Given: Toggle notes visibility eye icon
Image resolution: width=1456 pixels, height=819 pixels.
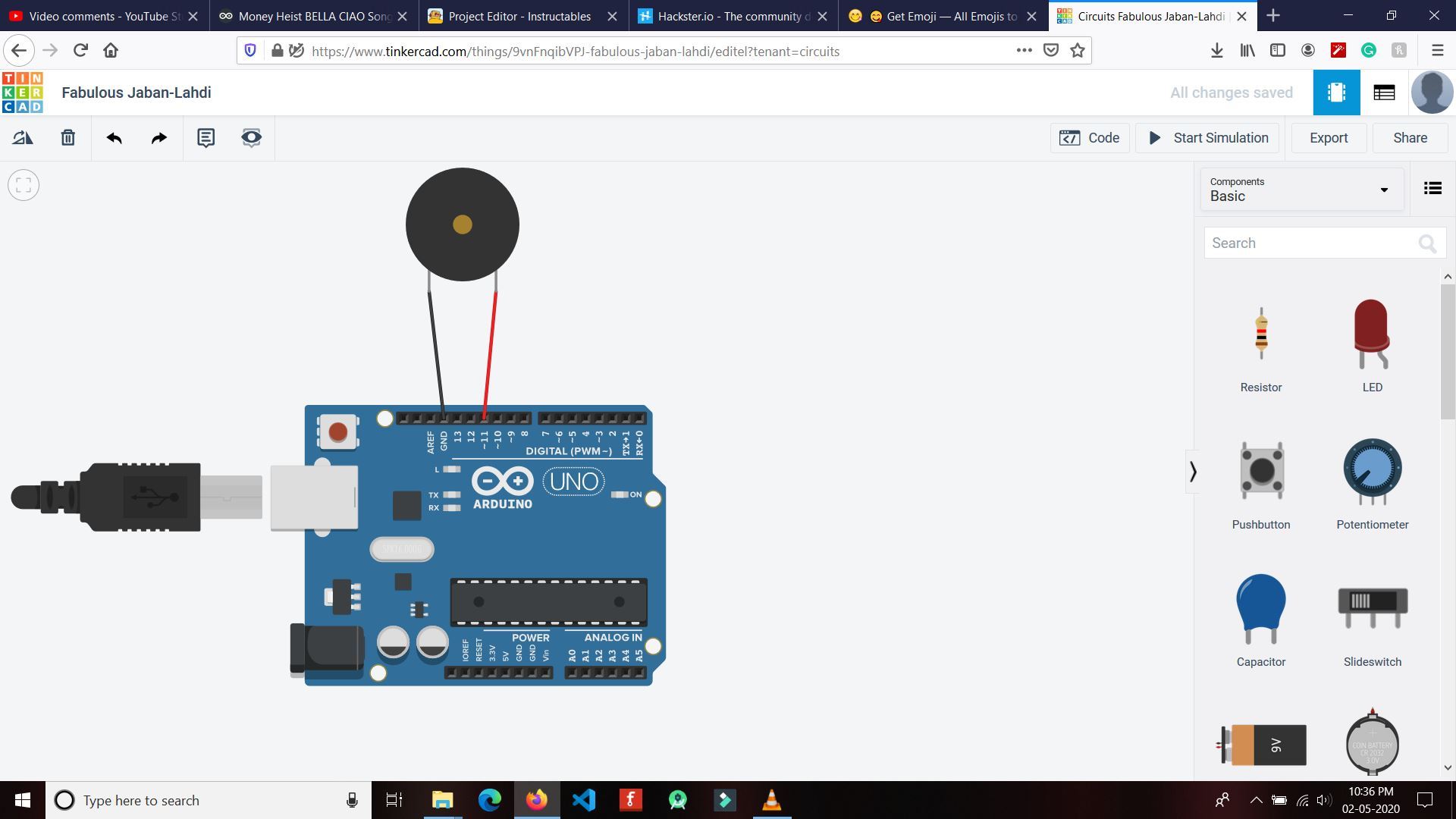Looking at the screenshot, I should click(x=251, y=137).
